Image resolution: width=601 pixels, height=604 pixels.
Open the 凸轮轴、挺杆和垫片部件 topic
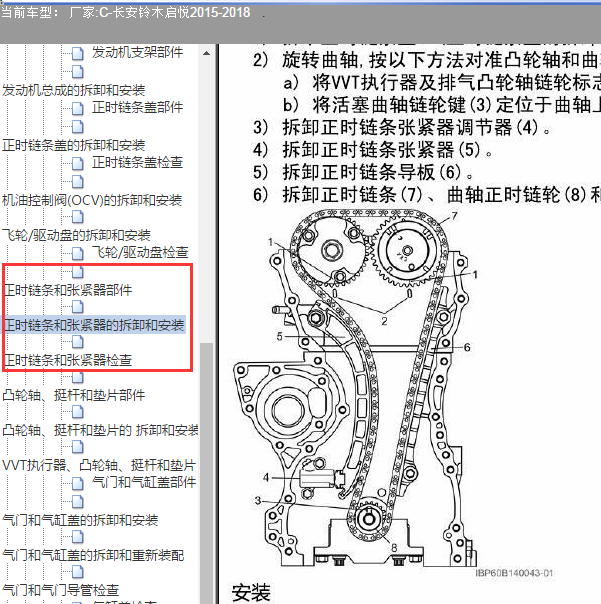pos(74,395)
